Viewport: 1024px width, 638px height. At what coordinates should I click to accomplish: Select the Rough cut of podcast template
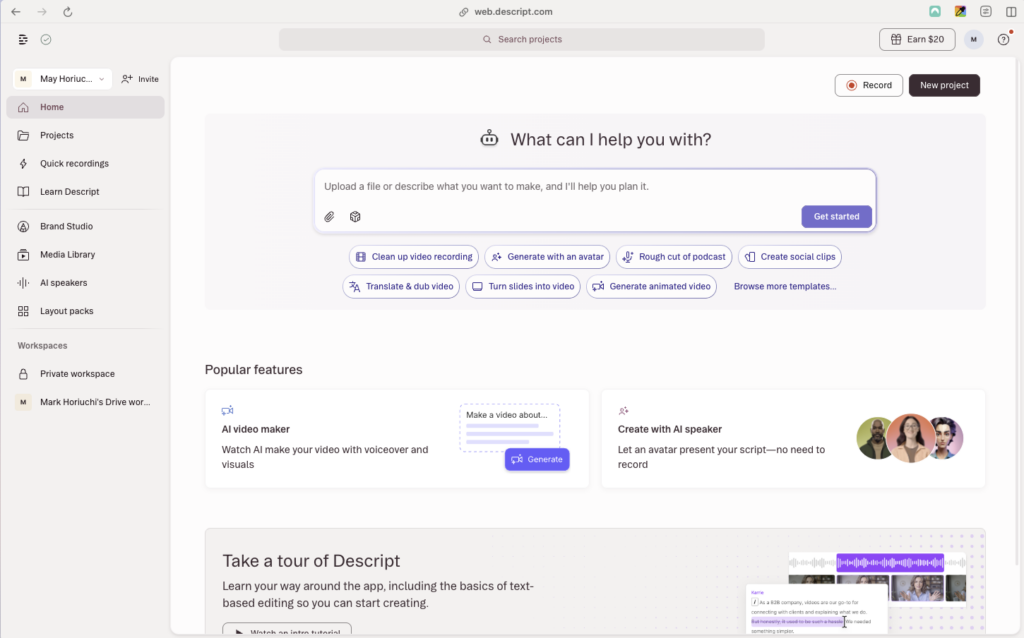[673, 256]
